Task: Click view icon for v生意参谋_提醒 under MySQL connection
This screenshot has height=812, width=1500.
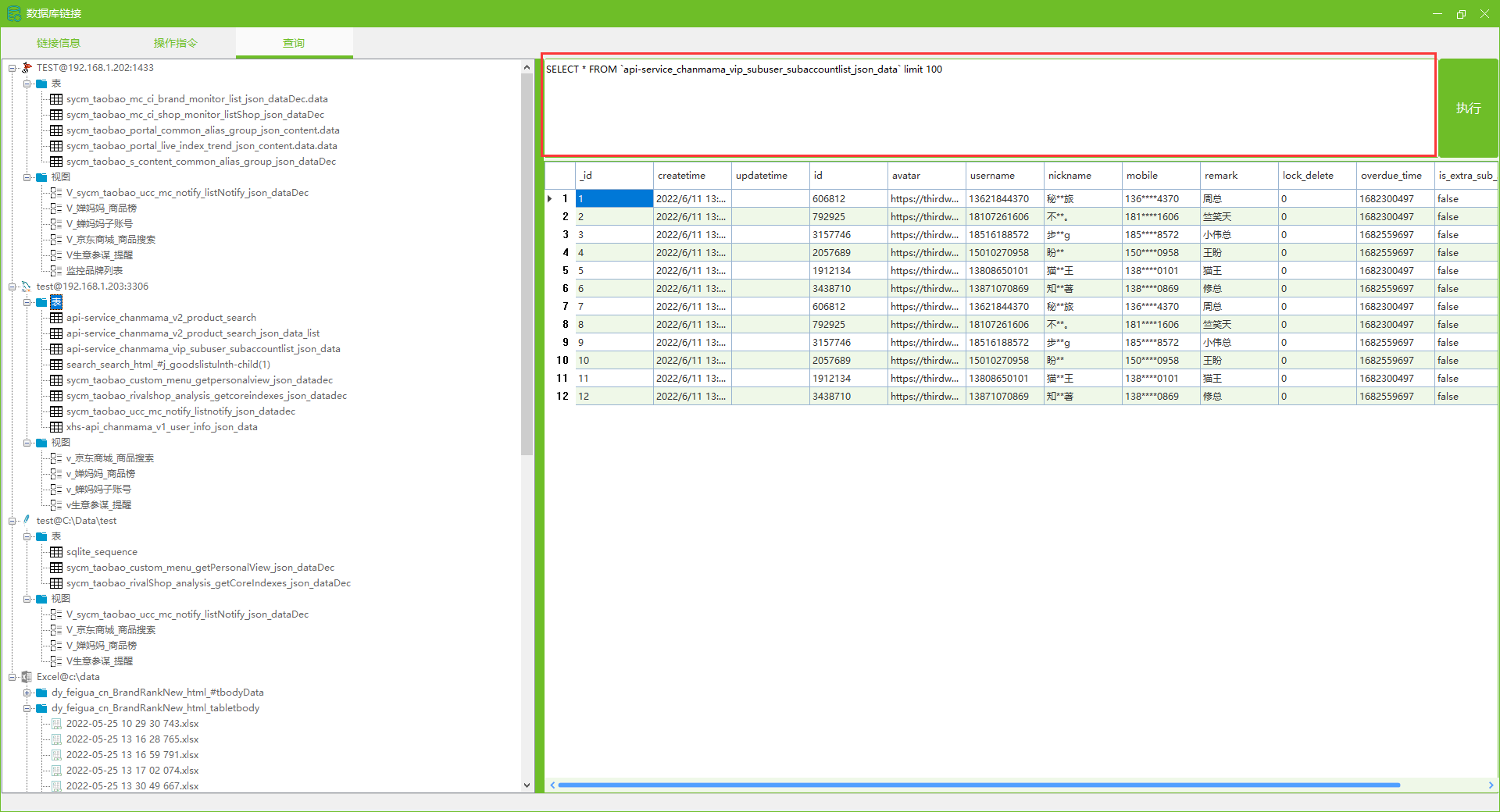Action: click(56, 505)
